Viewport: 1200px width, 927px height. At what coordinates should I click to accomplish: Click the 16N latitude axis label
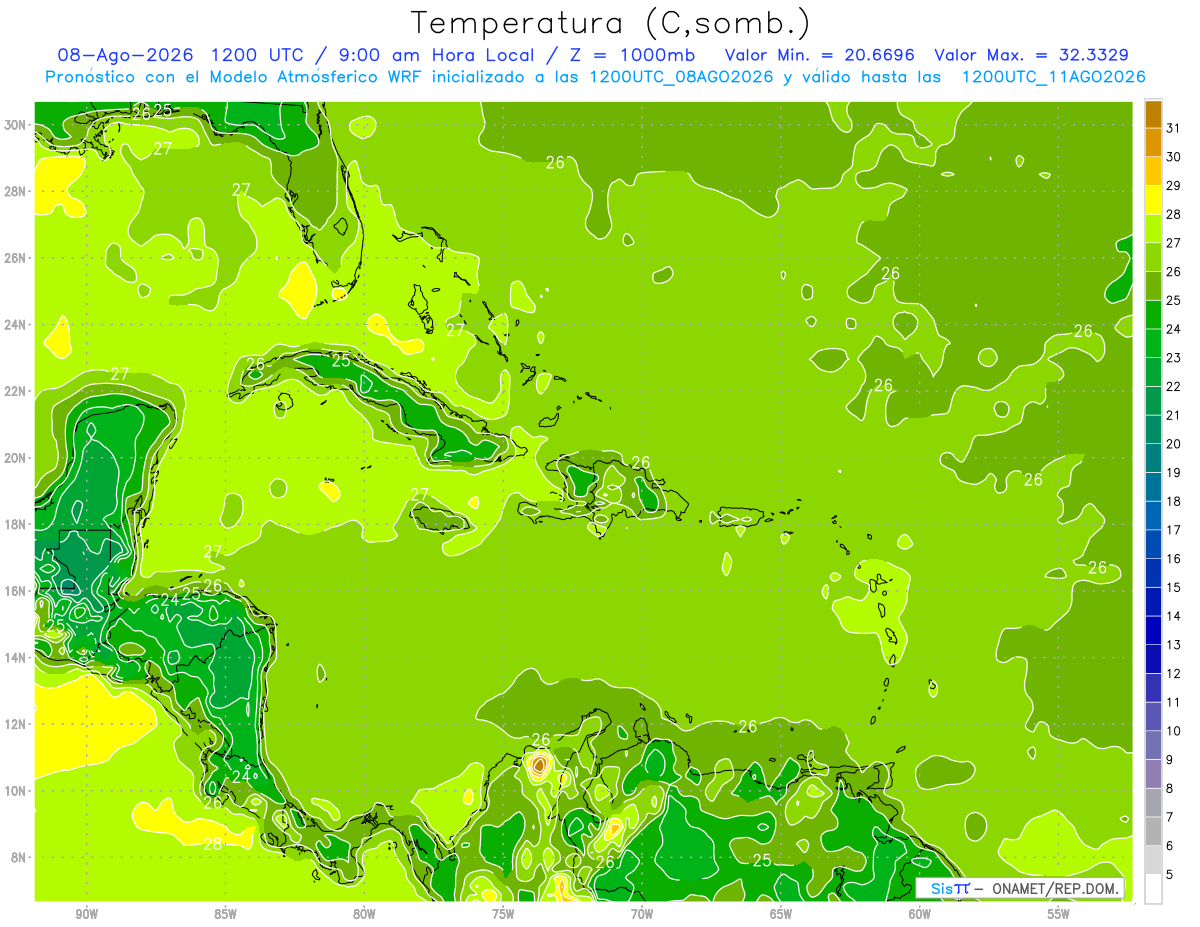pos(15,591)
